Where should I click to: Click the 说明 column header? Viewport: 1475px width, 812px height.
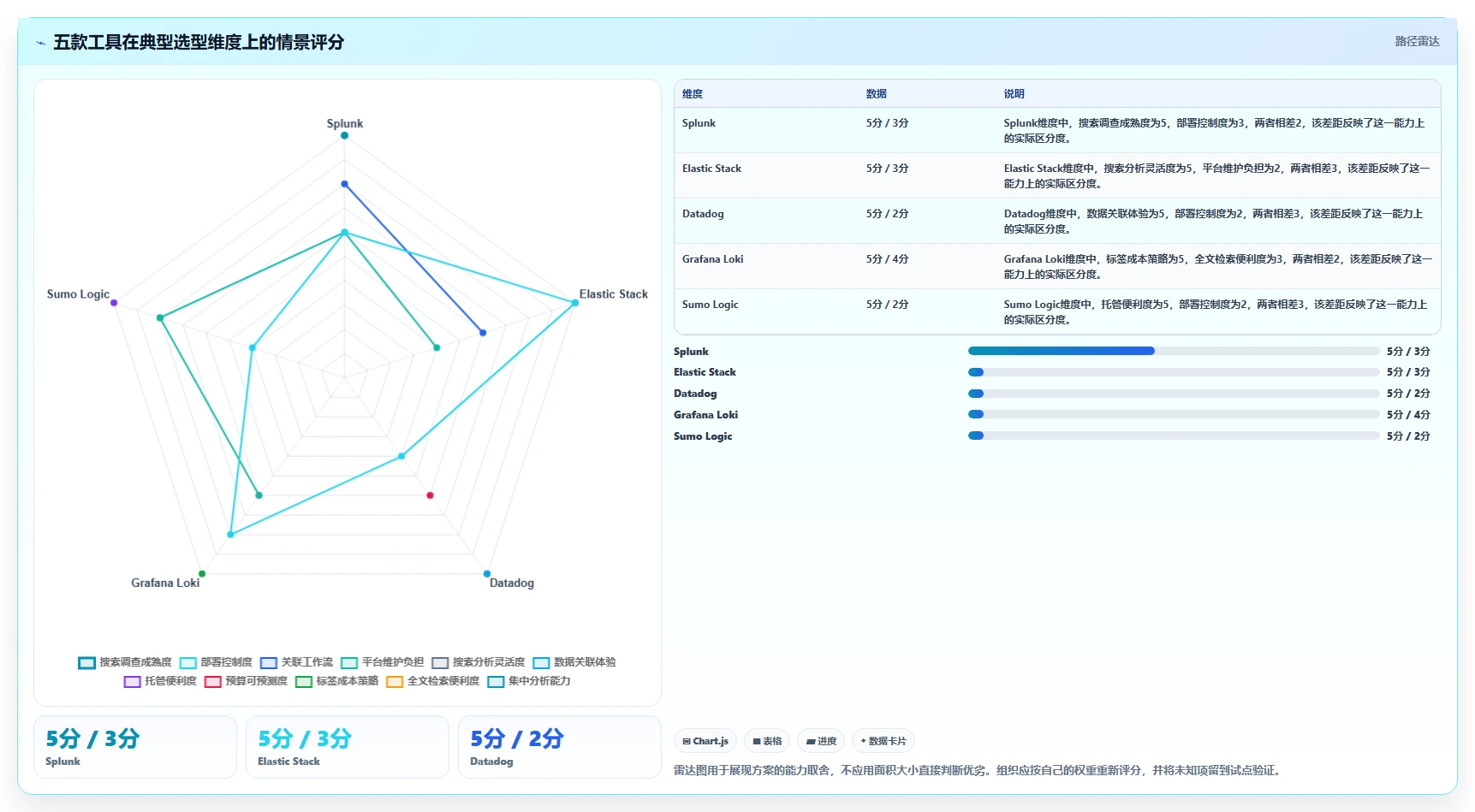tap(1014, 94)
